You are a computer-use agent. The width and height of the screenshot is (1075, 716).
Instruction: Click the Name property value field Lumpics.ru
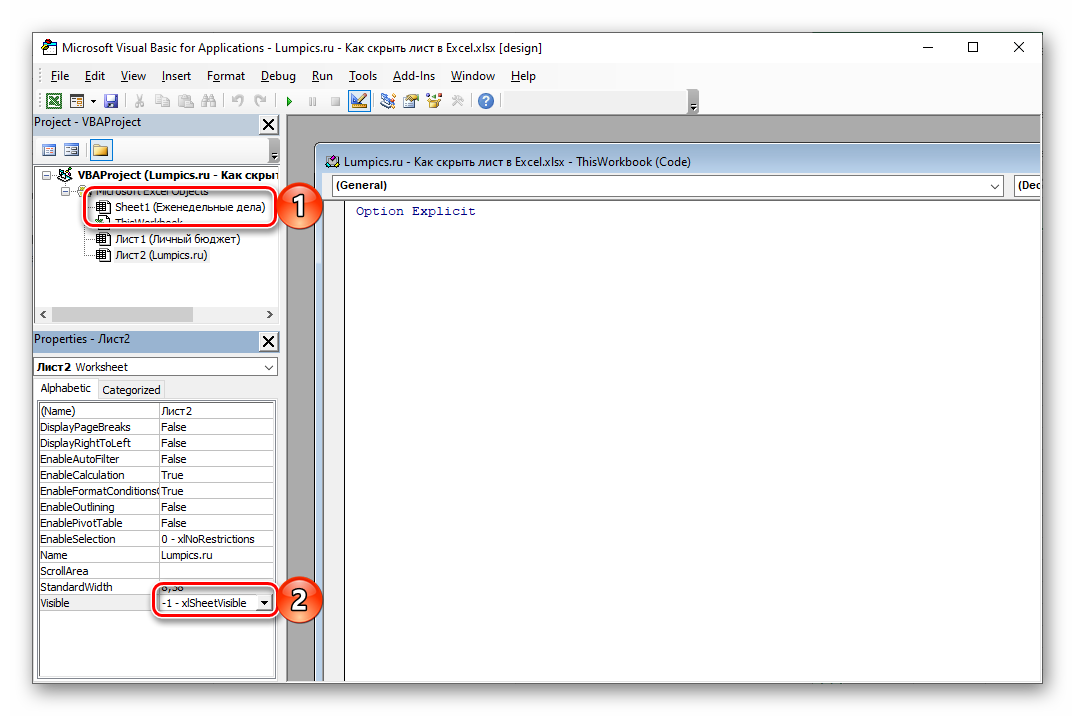tap(215, 555)
